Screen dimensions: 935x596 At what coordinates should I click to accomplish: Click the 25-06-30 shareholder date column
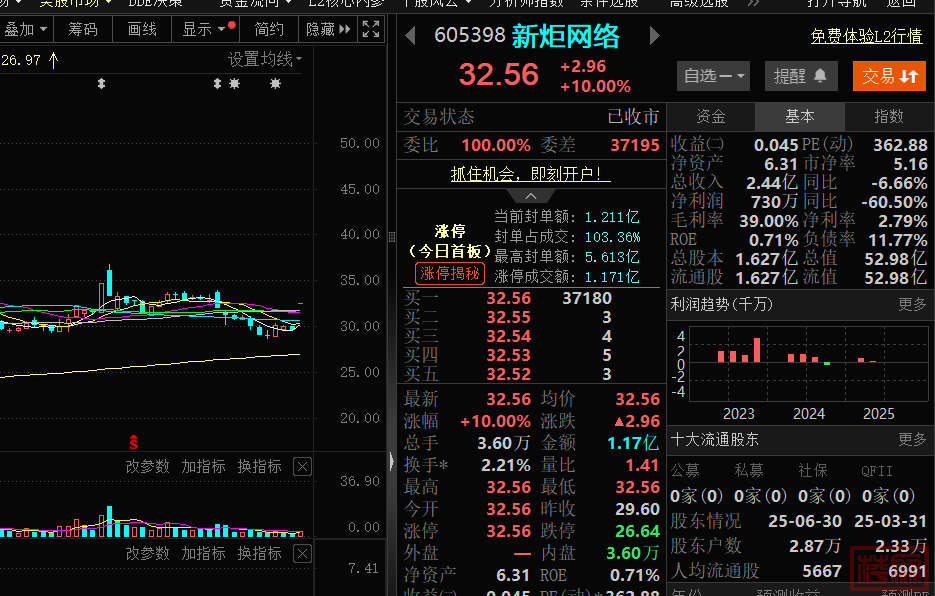click(804, 521)
